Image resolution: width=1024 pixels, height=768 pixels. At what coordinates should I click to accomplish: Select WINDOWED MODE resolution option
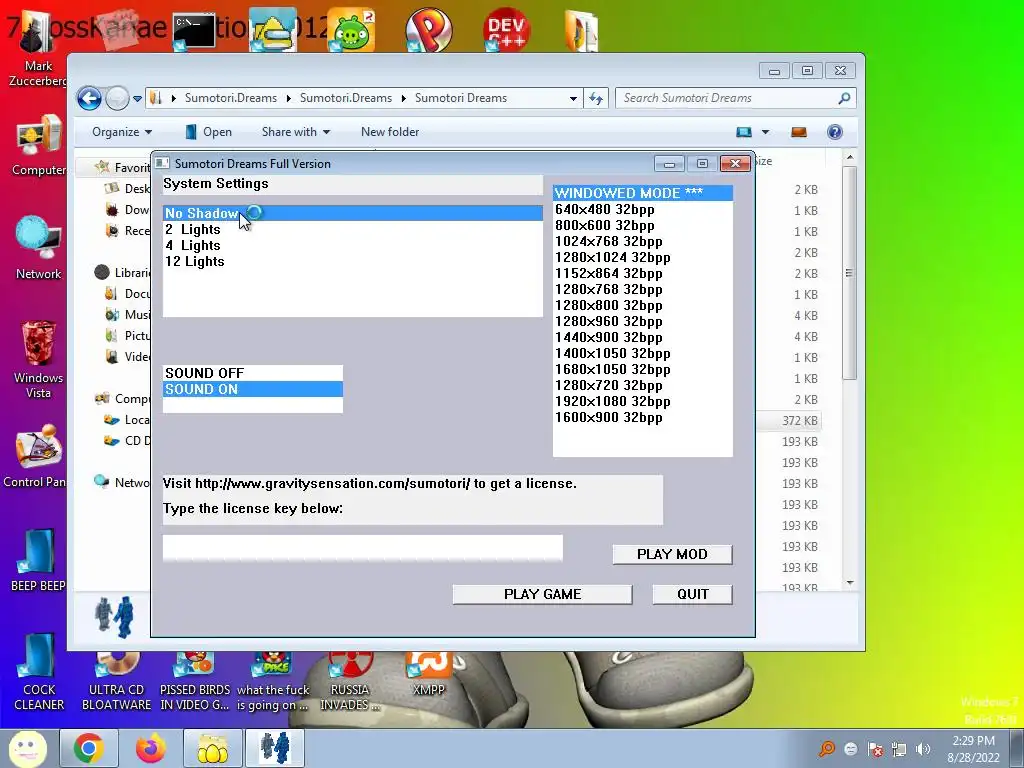click(x=643, y=193)
